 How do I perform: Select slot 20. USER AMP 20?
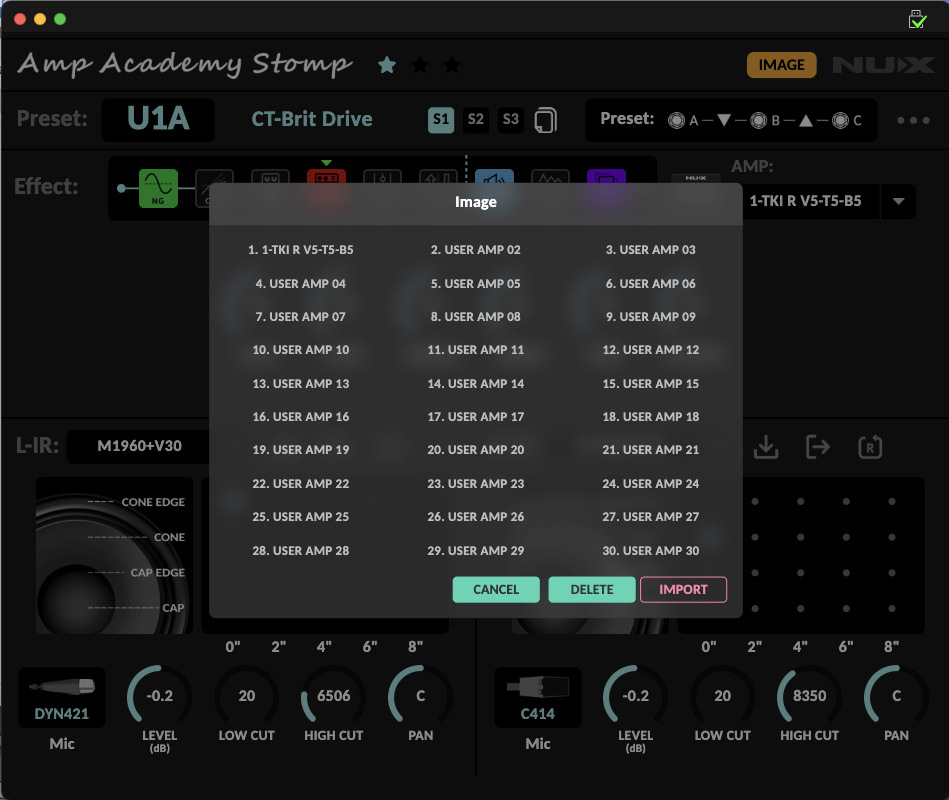click(476, 450)
